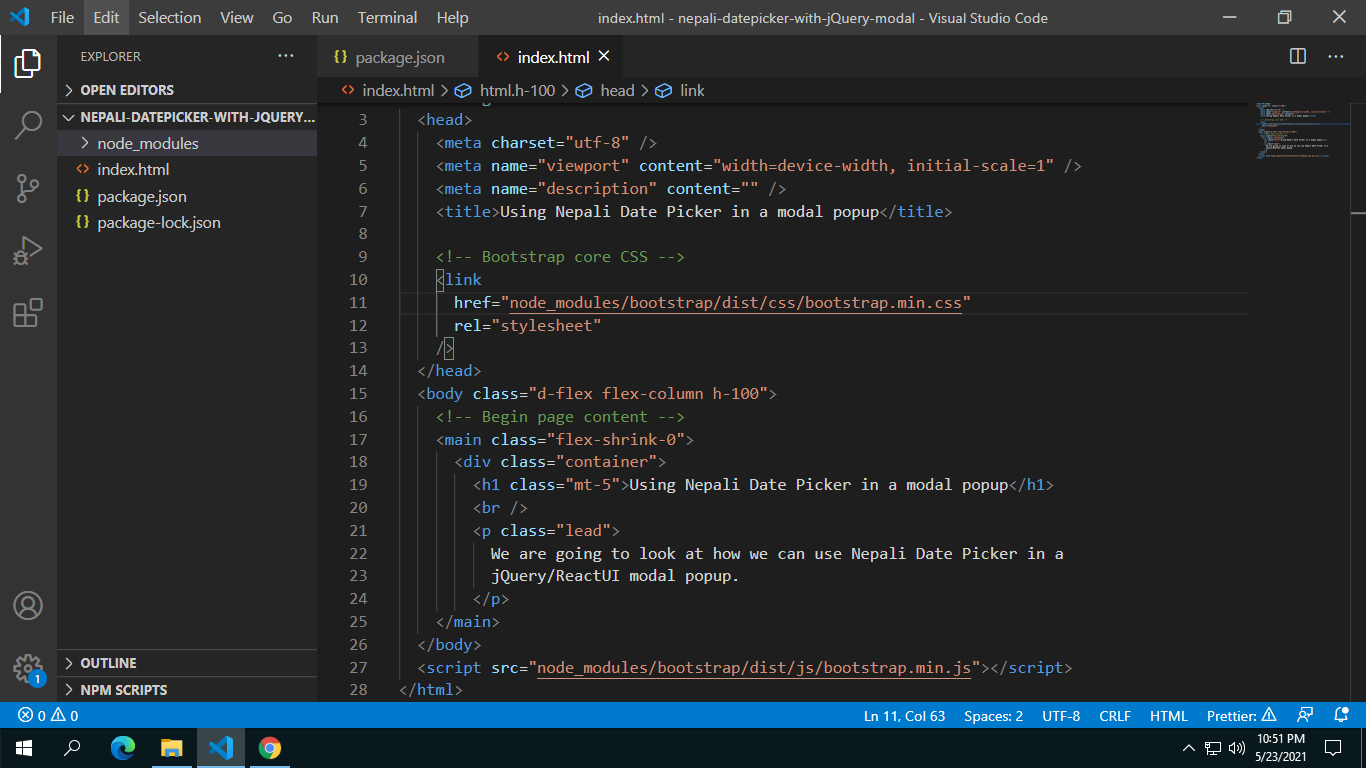This screenshot has height=768, width=1366.
Task: Expand the Open Editors section
Action: point(187,90)
